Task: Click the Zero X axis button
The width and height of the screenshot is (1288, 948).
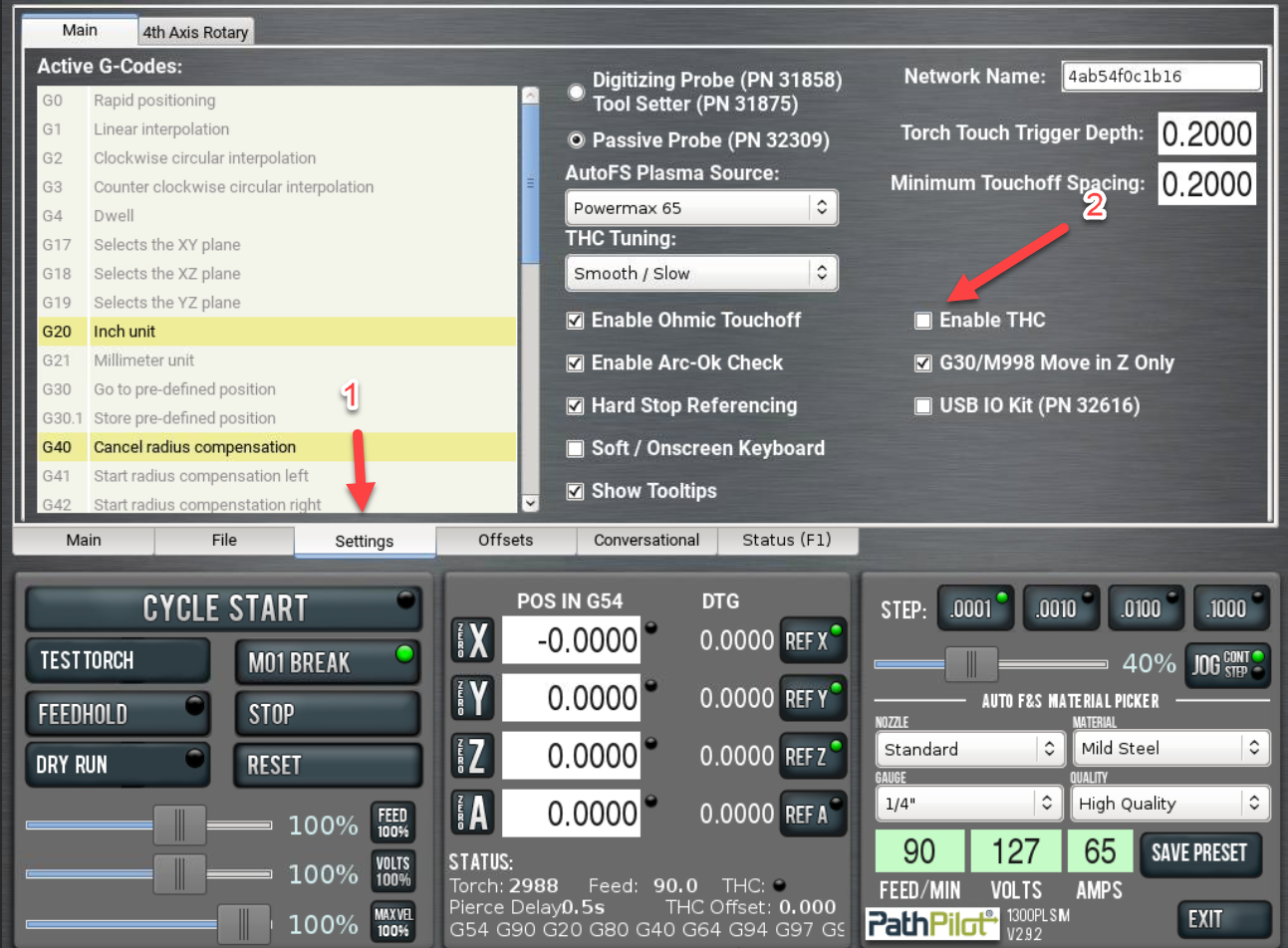Action: point(472,640)
